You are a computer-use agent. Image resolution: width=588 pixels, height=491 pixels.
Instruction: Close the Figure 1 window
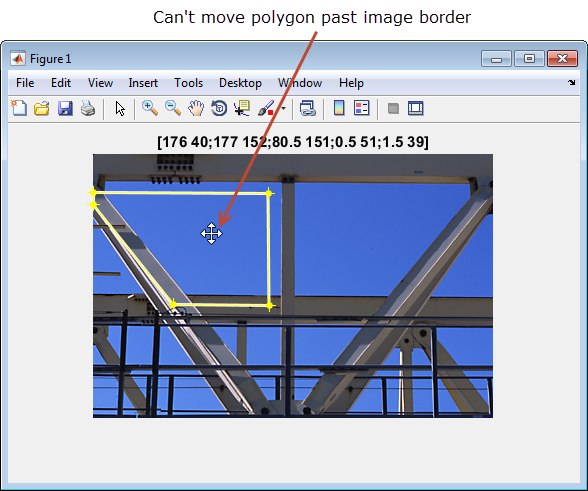[x=562, y=59]
